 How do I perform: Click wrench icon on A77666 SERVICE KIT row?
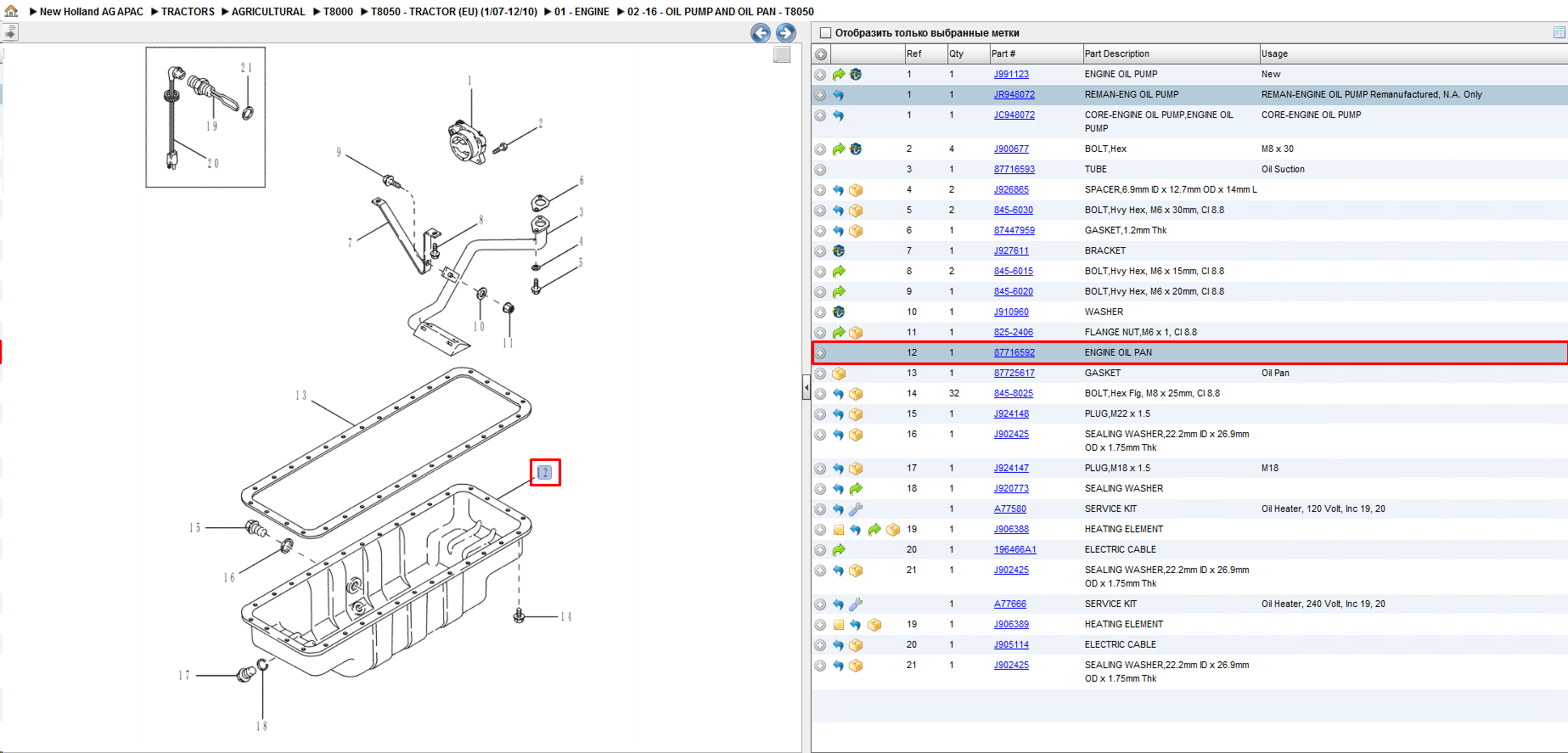(856, 604)
